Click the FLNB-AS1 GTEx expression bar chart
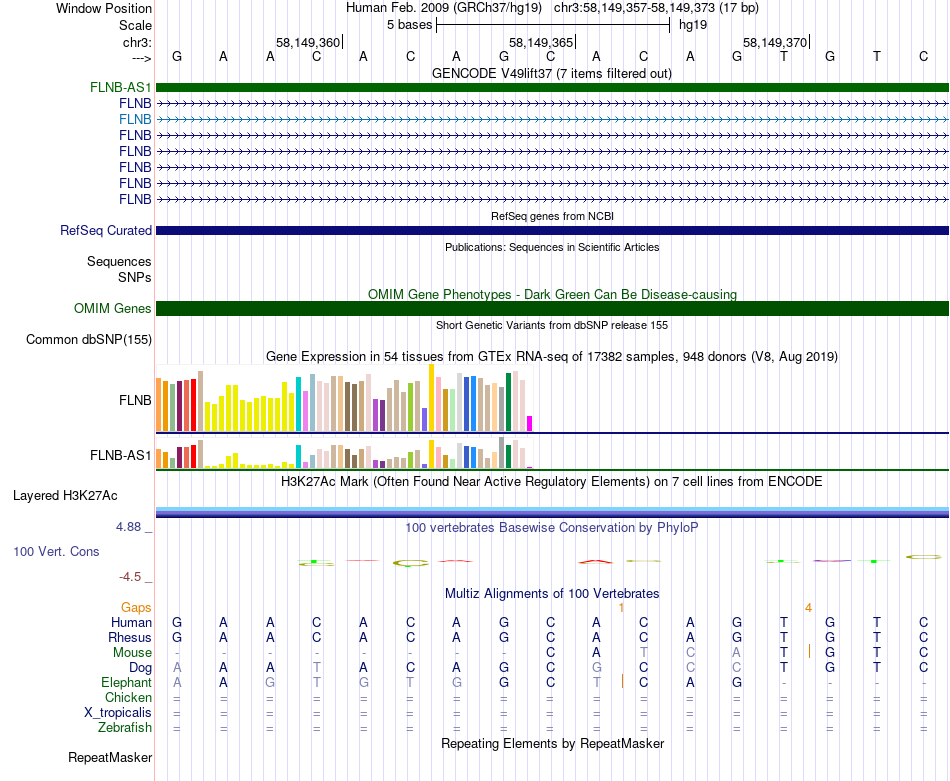 pos(344,453)
